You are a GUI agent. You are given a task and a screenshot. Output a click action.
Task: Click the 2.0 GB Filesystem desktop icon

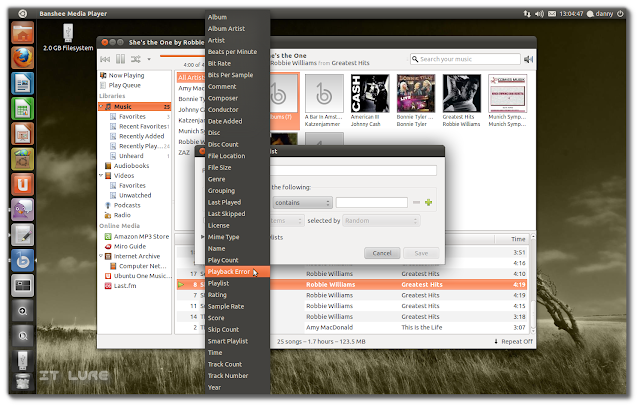point(68,38)
